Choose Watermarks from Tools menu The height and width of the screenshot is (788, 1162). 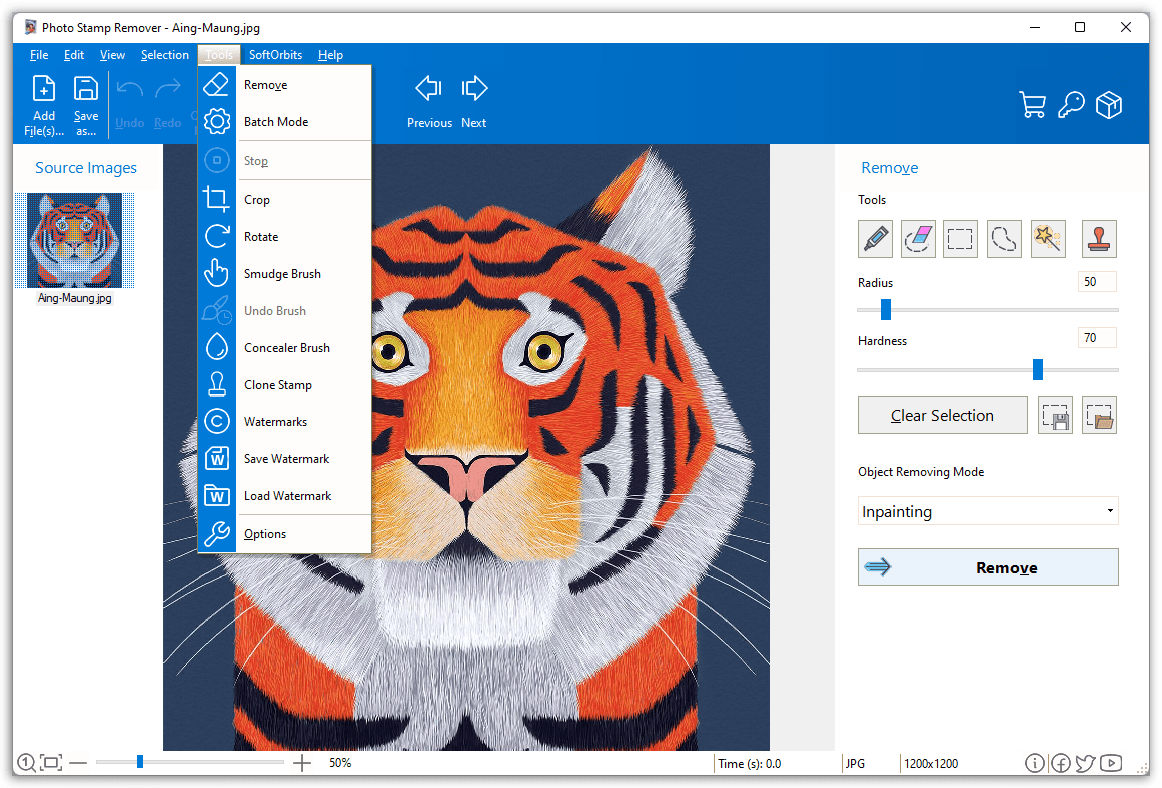point(285,422)
